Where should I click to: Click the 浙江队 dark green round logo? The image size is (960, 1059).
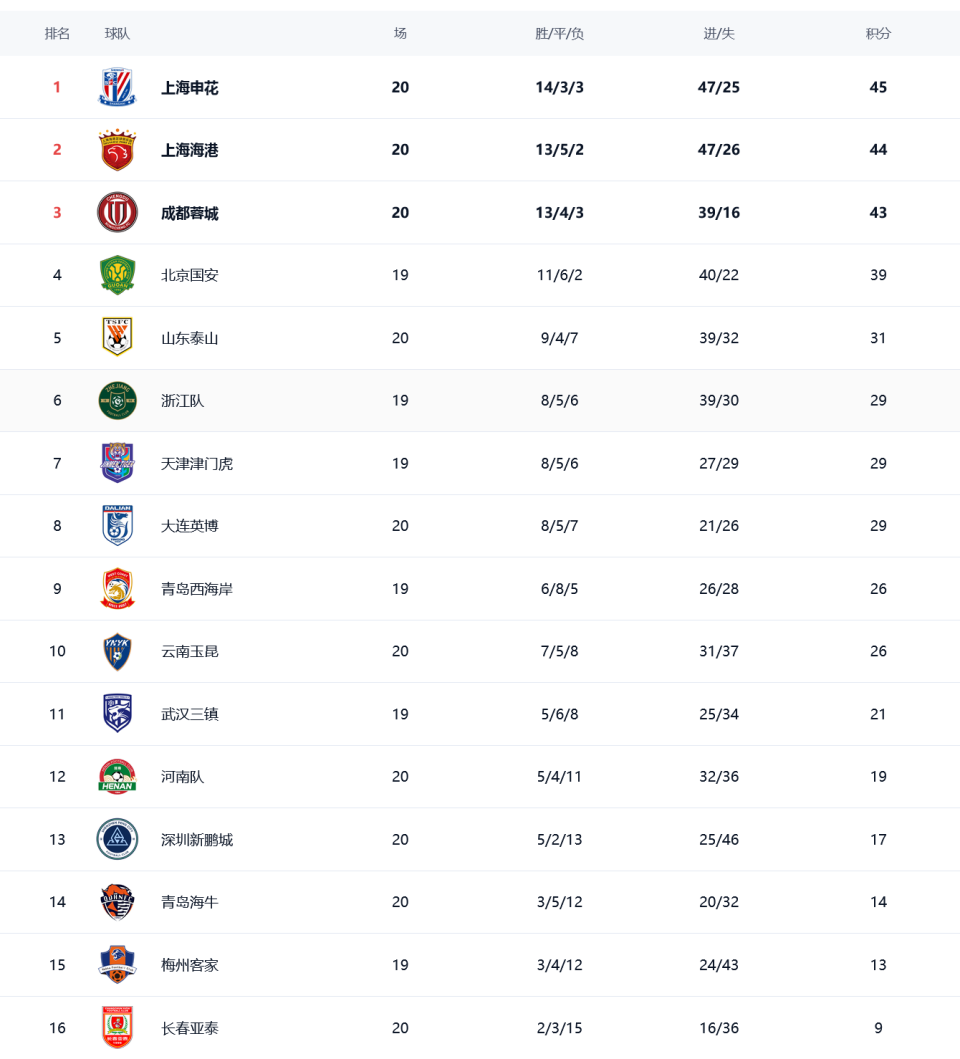117,401
